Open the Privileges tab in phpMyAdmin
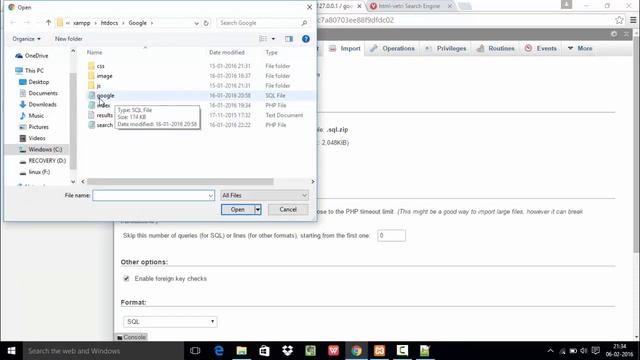This screenshot has width=640, height=360. coord(446,48)
